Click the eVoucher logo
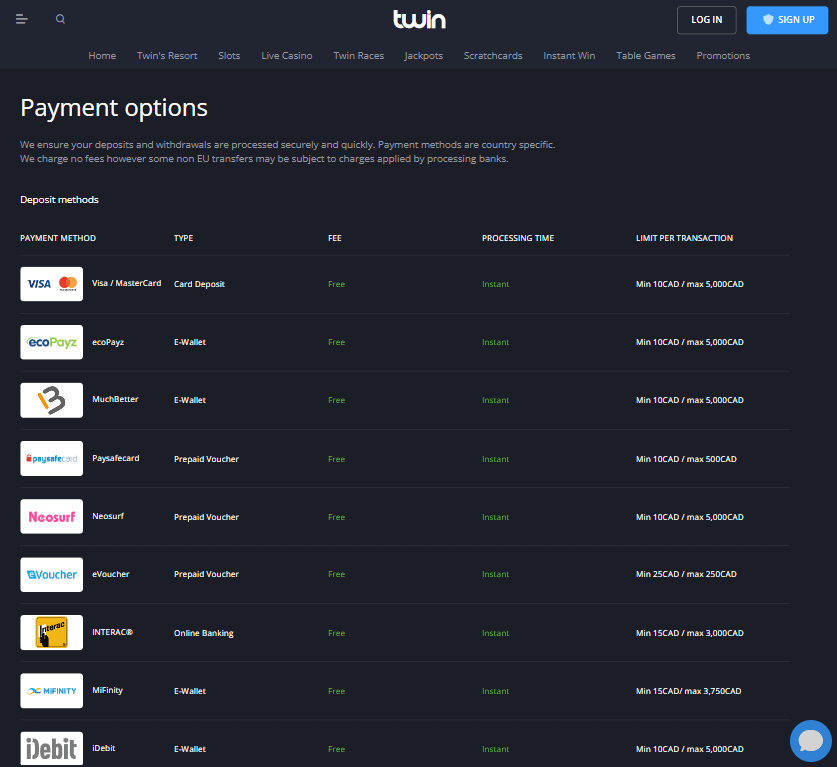Screen dimensions: 837x767 click(52, 575)
